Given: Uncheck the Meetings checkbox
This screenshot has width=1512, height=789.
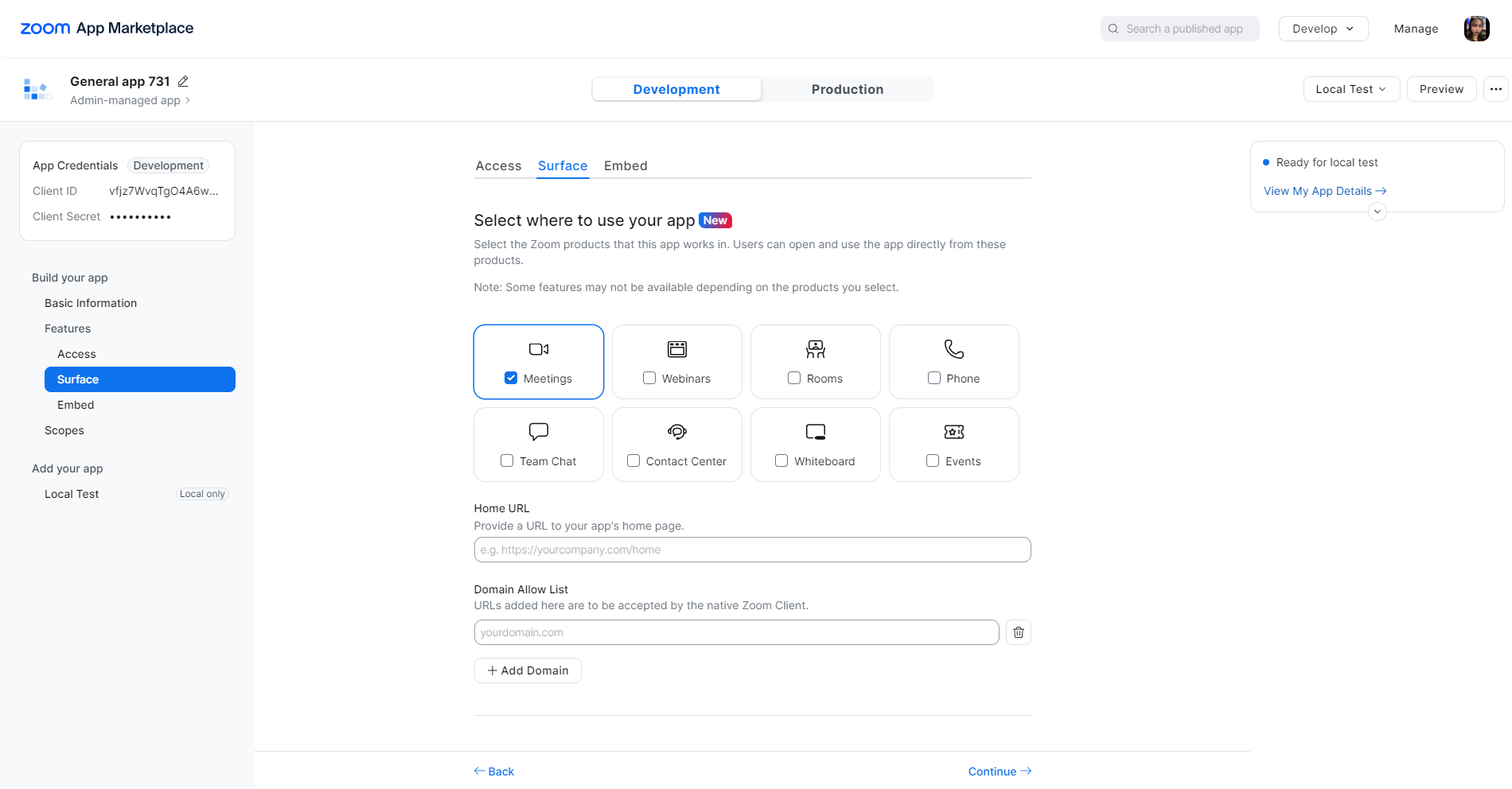Looking at the screenshot, I should point(511,379).
